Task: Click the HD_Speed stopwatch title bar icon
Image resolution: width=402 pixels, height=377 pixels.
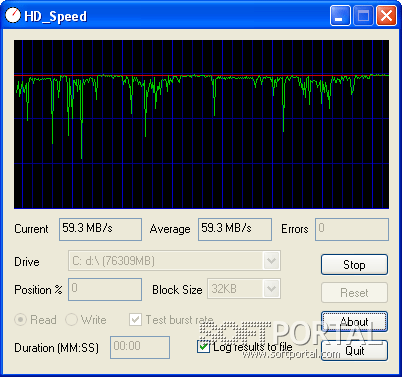Action: pyautogui.click(x=13, y=15)
